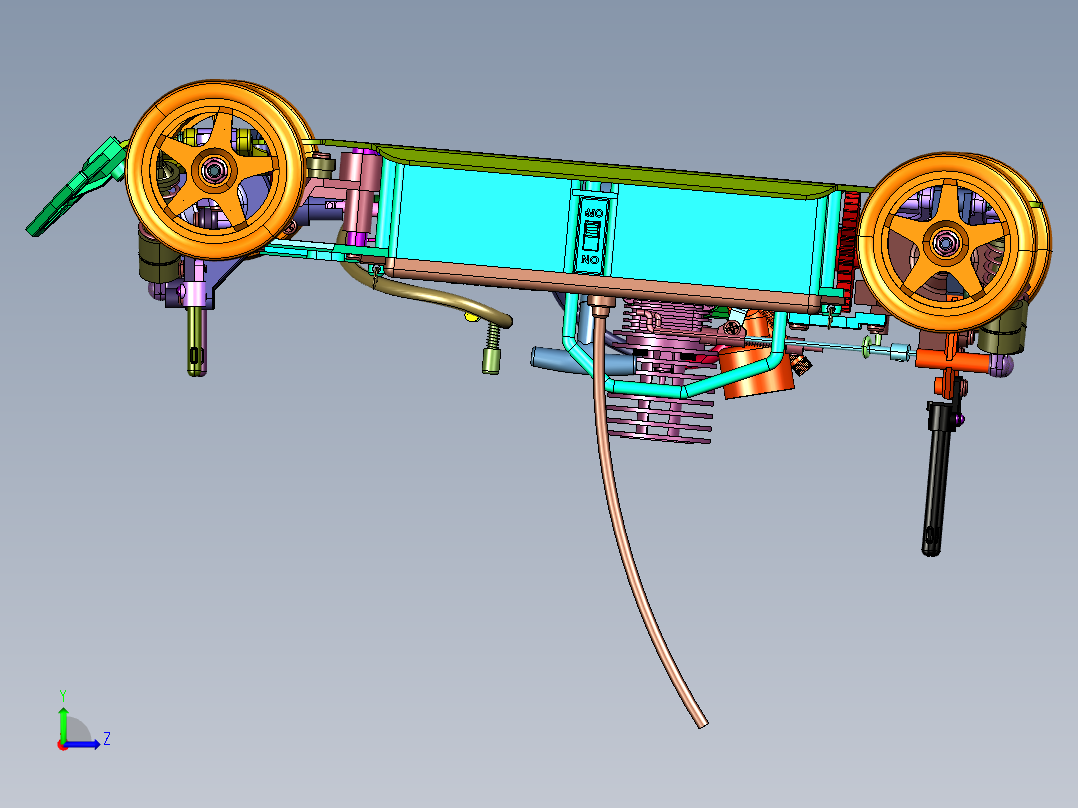The image size is (1078, 808).
Task: Select the orange cylindrical air filter
Action: tap(756, 373)
